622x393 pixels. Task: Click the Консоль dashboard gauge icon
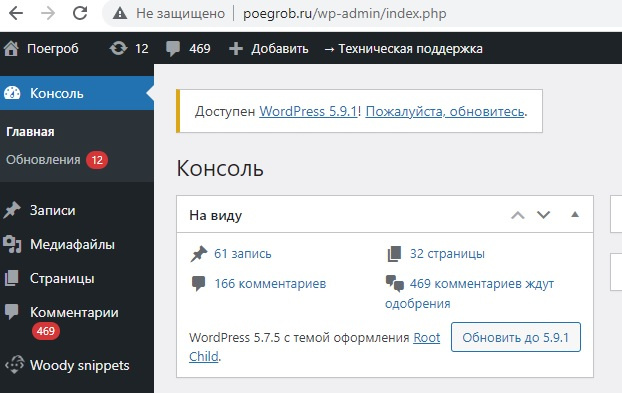12,93
